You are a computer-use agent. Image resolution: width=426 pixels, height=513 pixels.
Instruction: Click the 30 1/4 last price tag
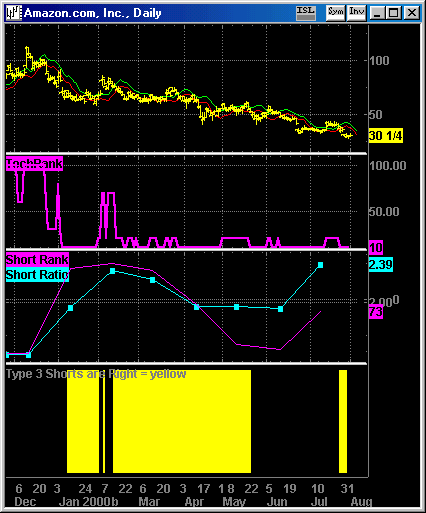click(386, 136)
